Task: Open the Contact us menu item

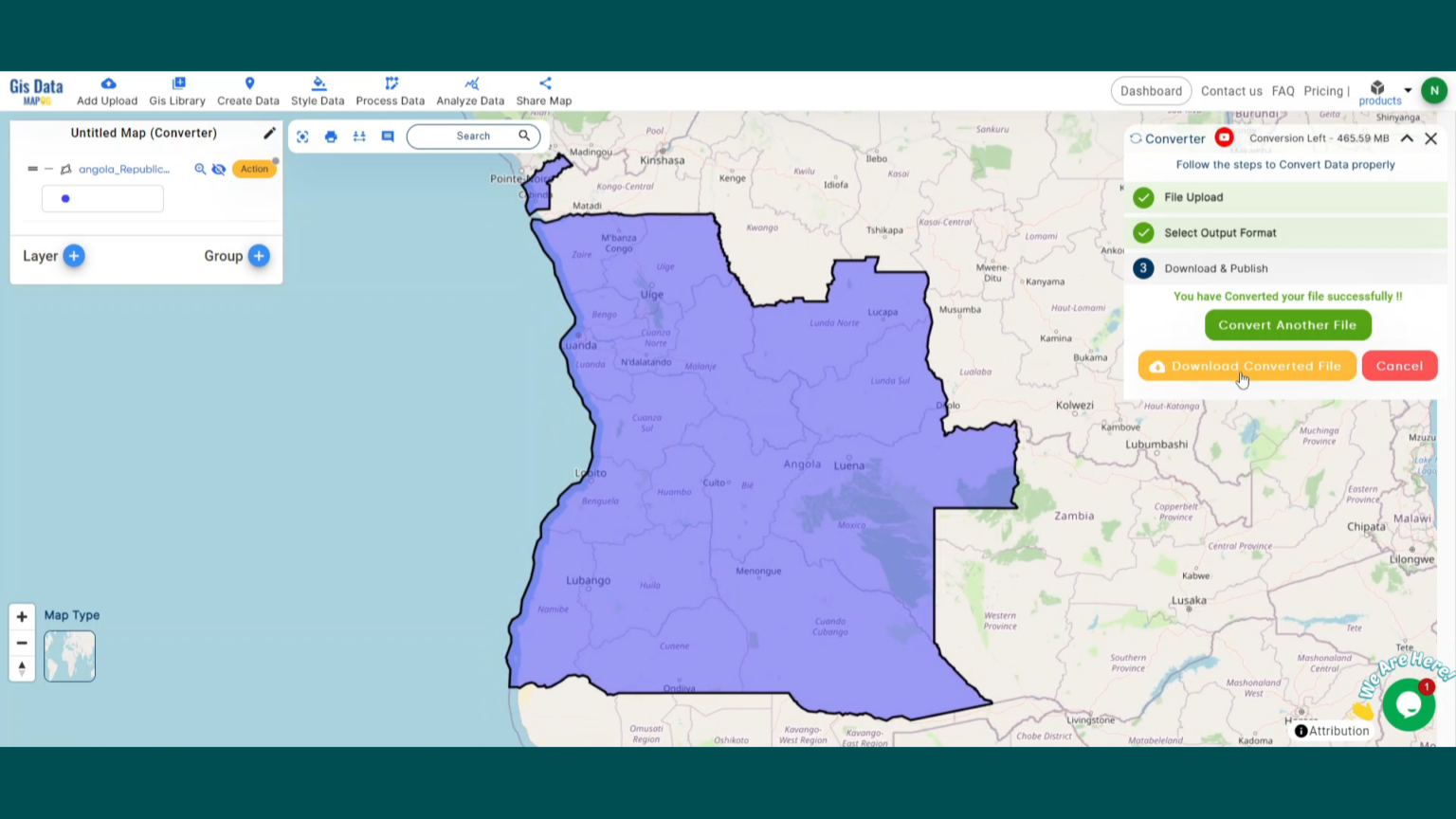Action: click(1231, 90)
